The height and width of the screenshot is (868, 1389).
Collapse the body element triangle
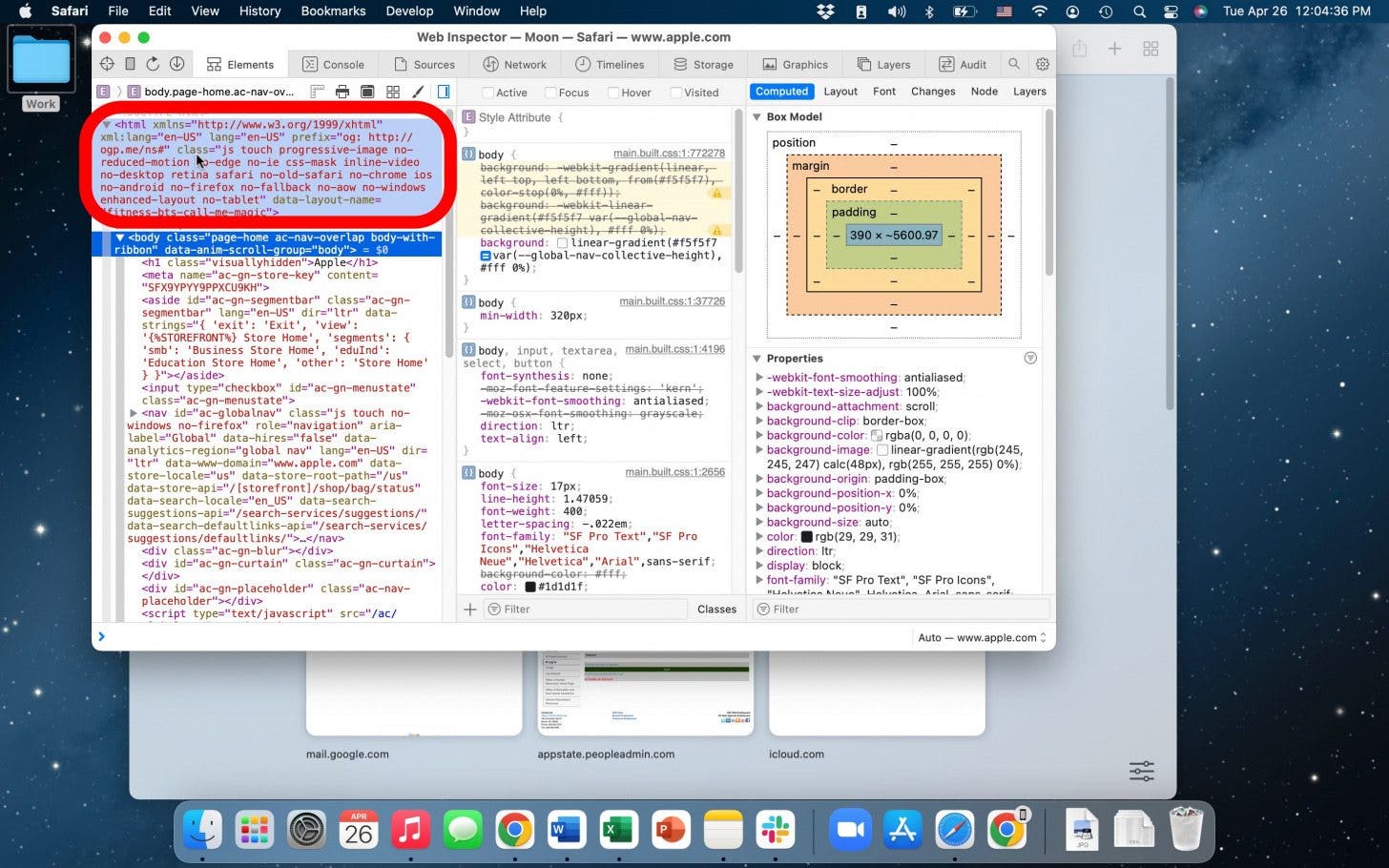click(120, 238)
